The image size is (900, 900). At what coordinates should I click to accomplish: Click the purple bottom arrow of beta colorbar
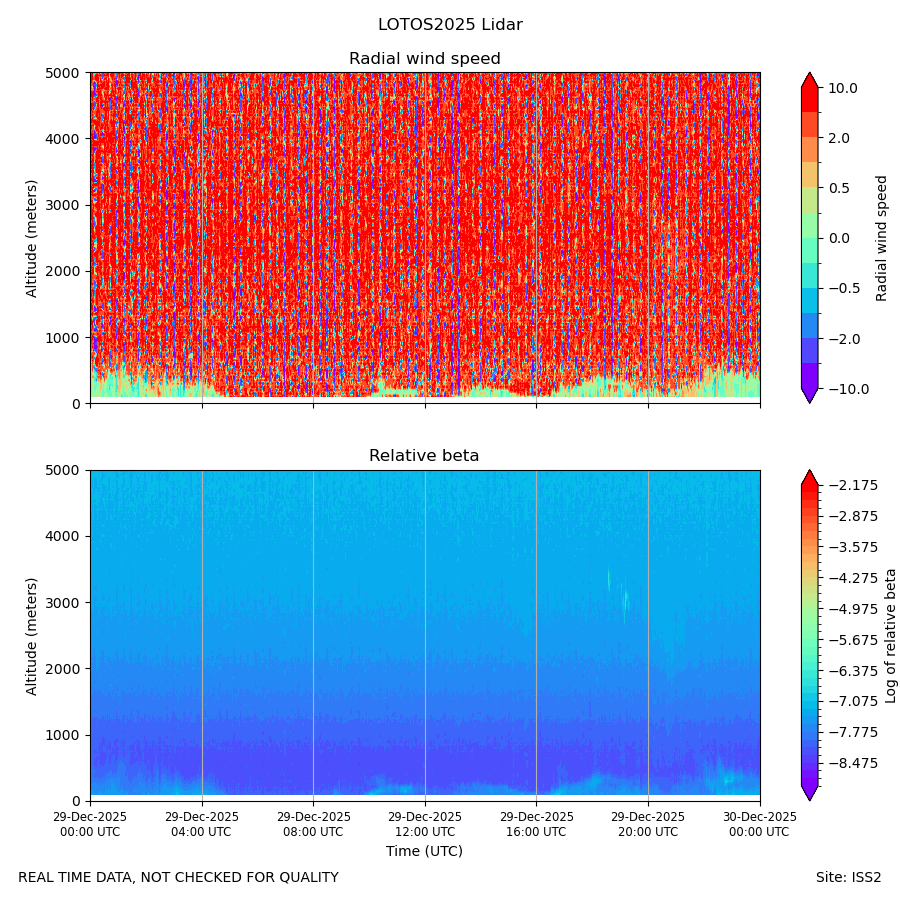(809, 793)
